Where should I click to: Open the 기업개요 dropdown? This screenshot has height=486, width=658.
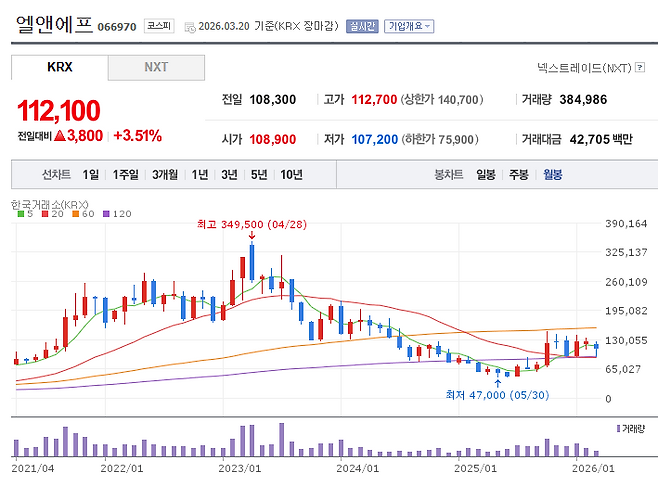[410, 26]
